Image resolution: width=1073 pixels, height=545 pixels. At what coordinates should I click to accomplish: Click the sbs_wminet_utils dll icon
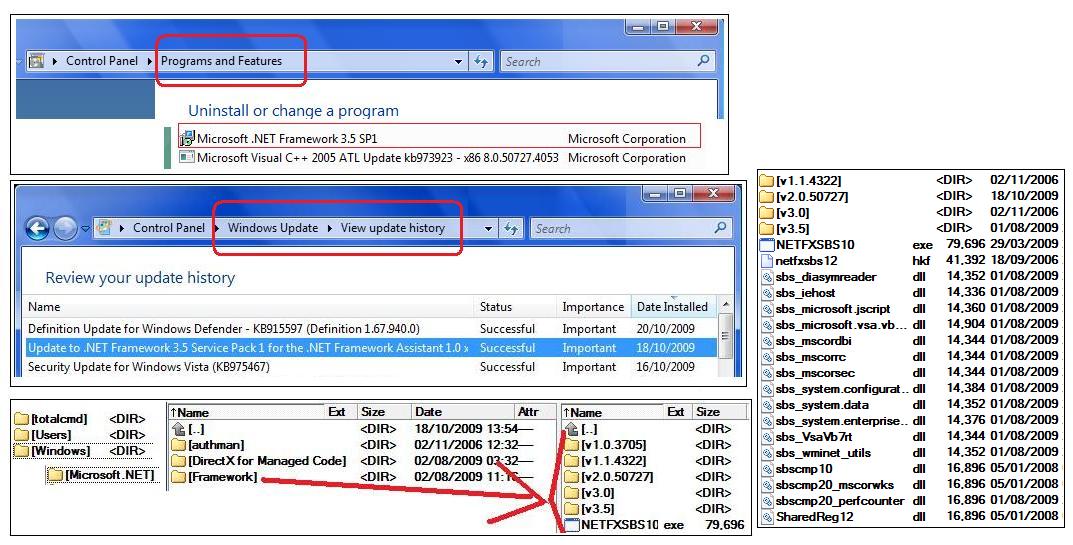(767, 453)
